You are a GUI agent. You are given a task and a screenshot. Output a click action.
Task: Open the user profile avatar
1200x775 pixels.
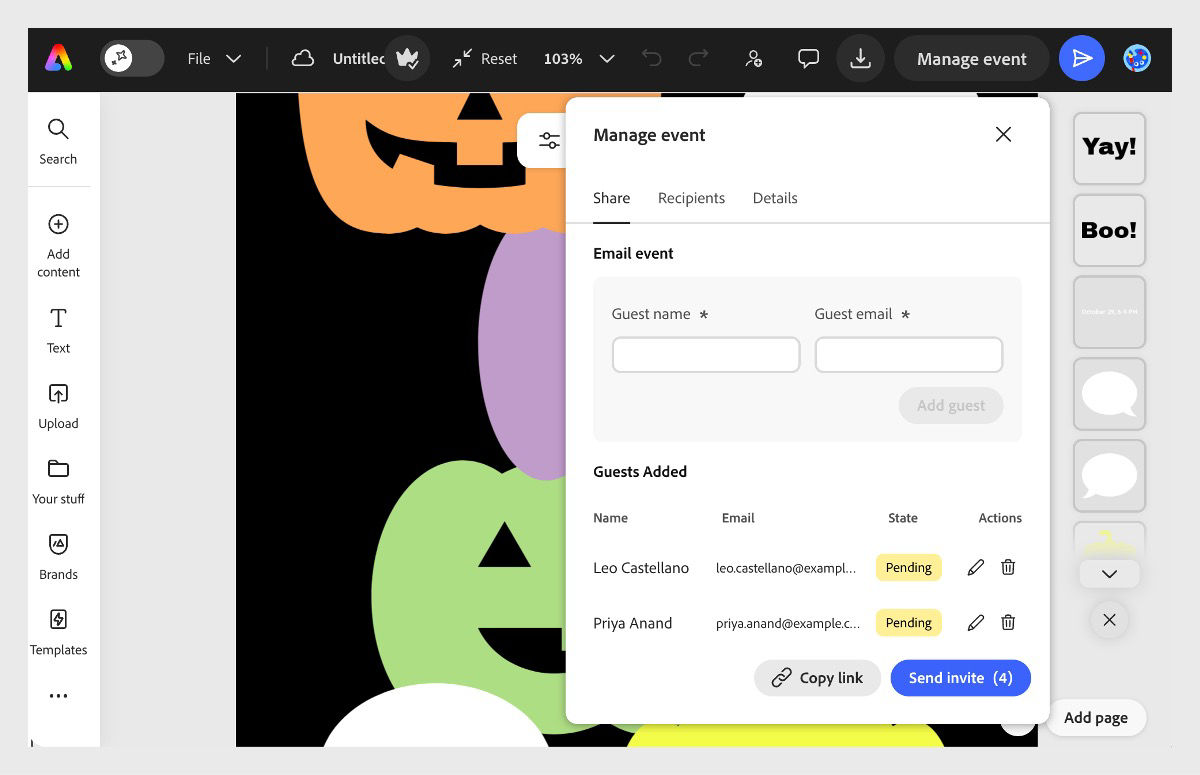click(x=1137, y=59)
